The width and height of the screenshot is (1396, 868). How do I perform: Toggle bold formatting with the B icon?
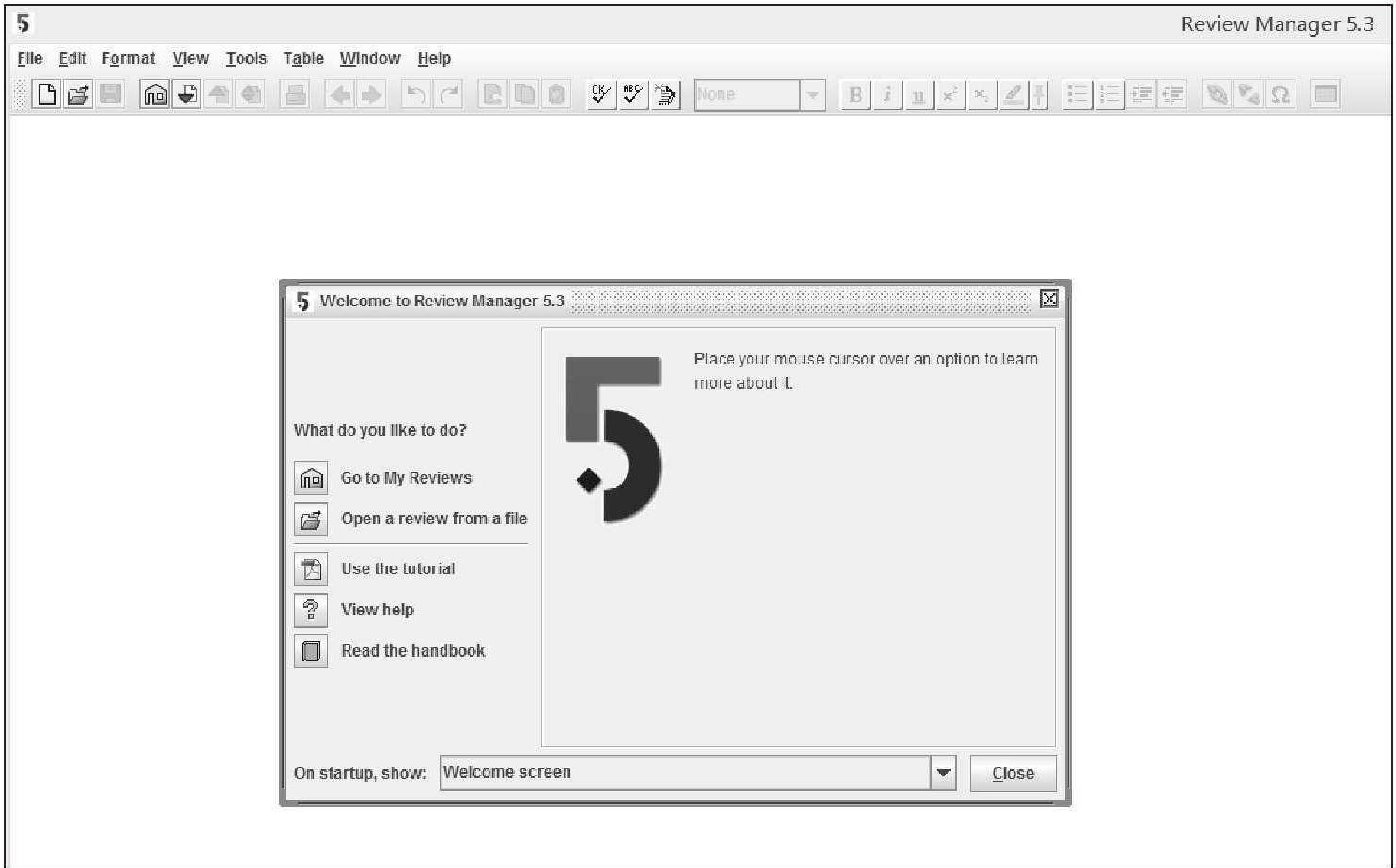pos(855,94)
